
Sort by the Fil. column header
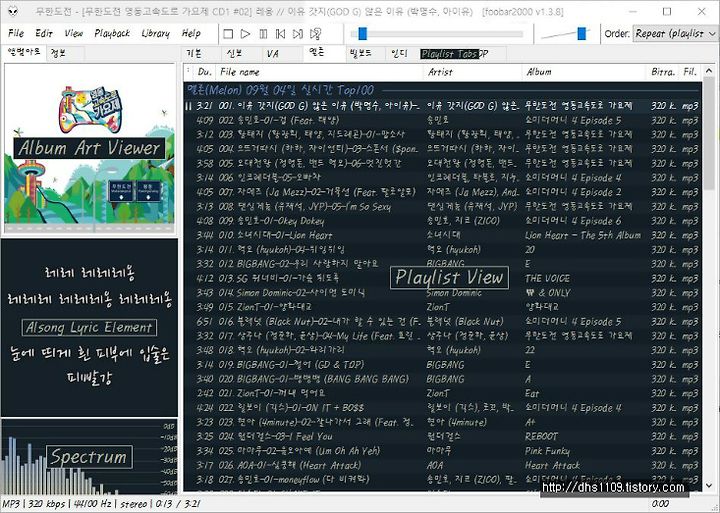pos(691,72)
